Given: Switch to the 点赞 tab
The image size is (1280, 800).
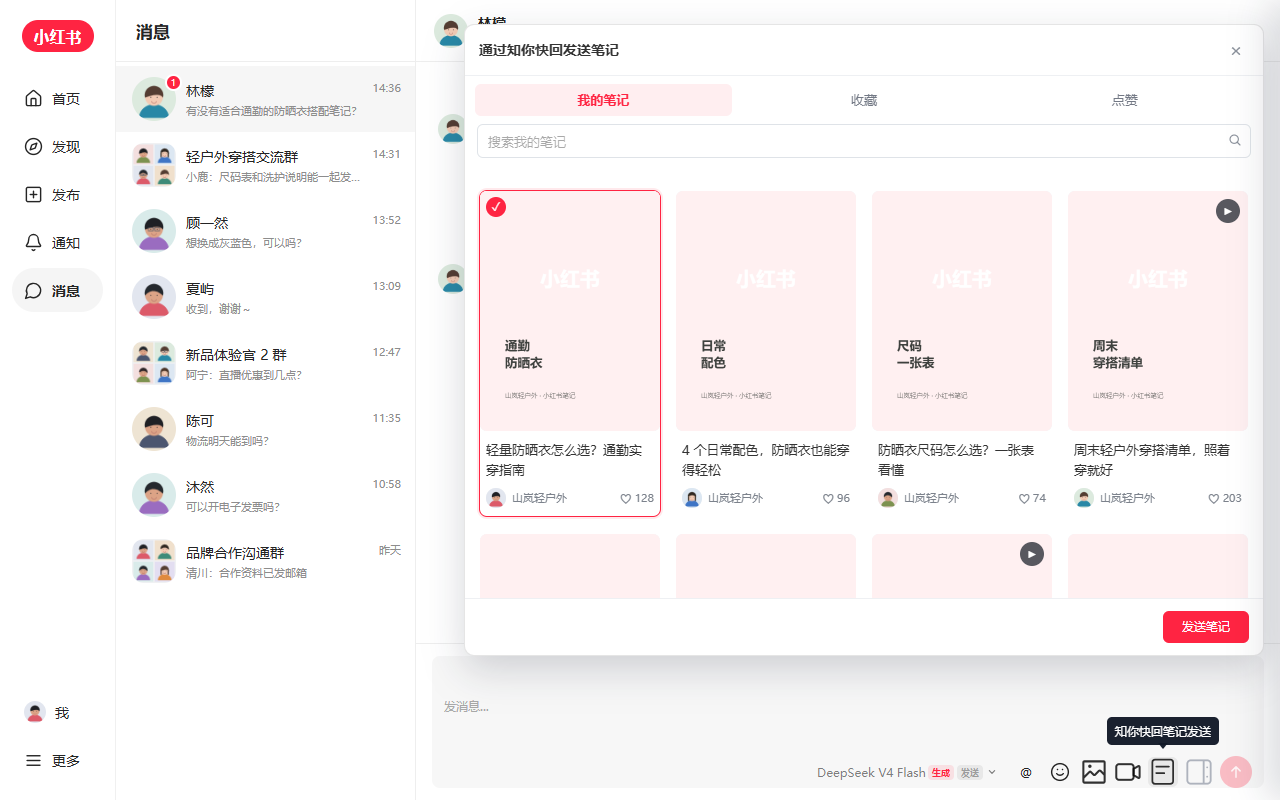Looking at the screenshot, I should [1125, 100].
